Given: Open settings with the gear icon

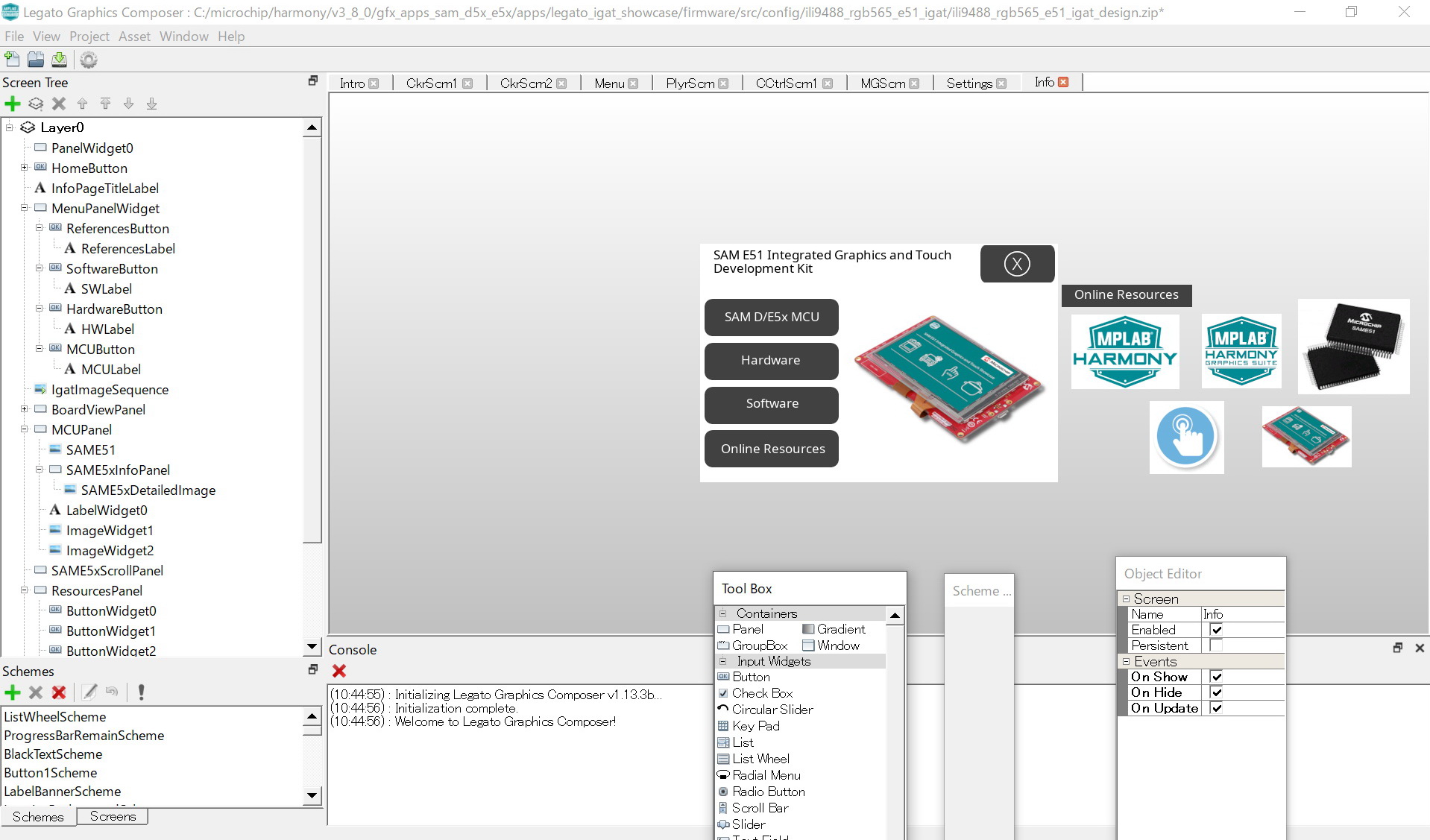Looking at the screenshot, I should (89, 60).
